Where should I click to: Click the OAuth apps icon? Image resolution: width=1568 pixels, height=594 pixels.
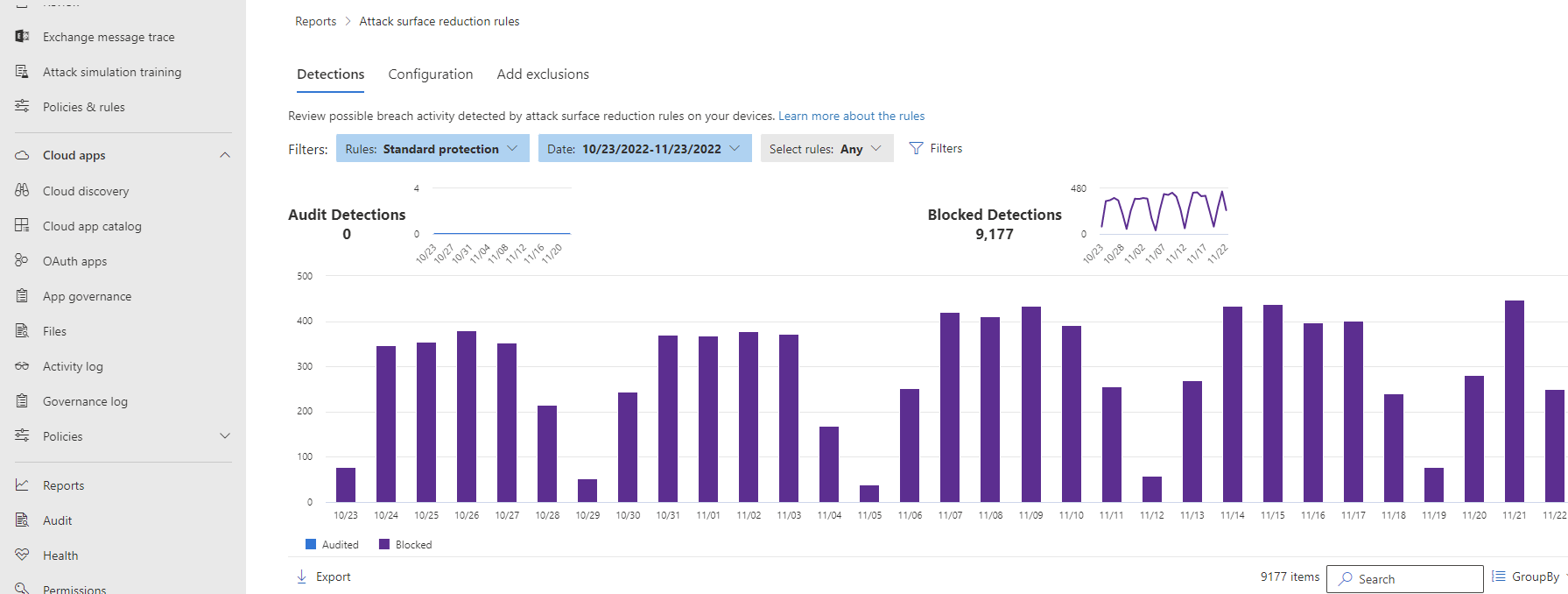click(22, 260)
